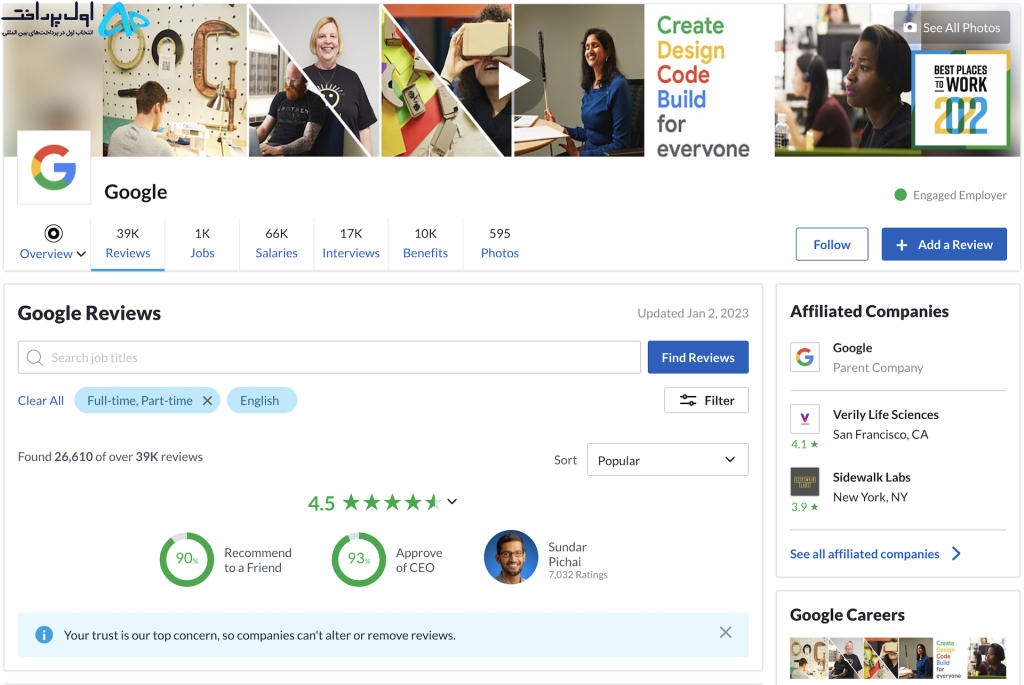Click Sidewalk Labs' 3.9 star rating
Viewport: 1024px width, 685px height.
[x=805, y=507]
